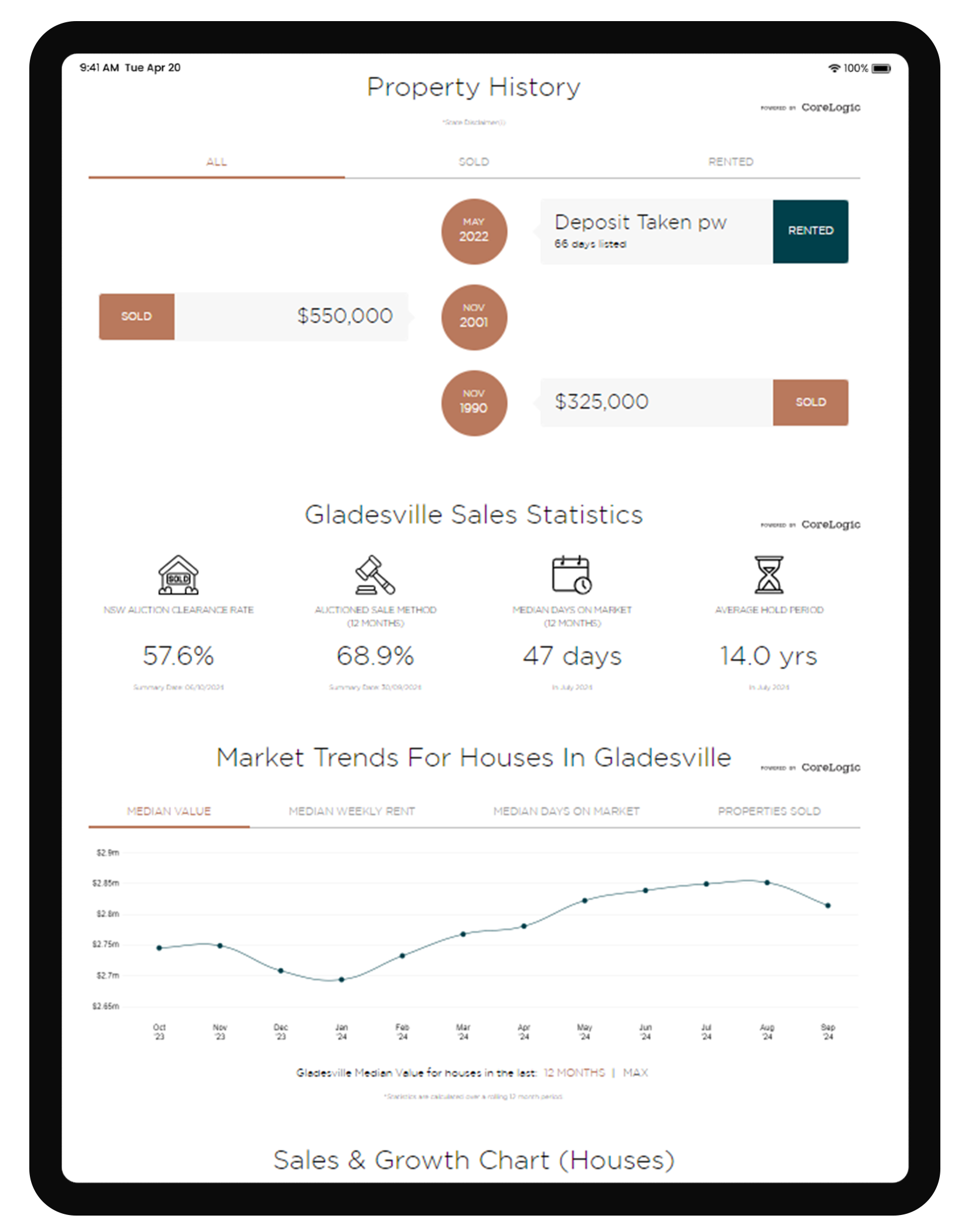Viewport: 965px width, 1232px height.
Task: Tap the battery status icon
Action: (x=881, y=69)
